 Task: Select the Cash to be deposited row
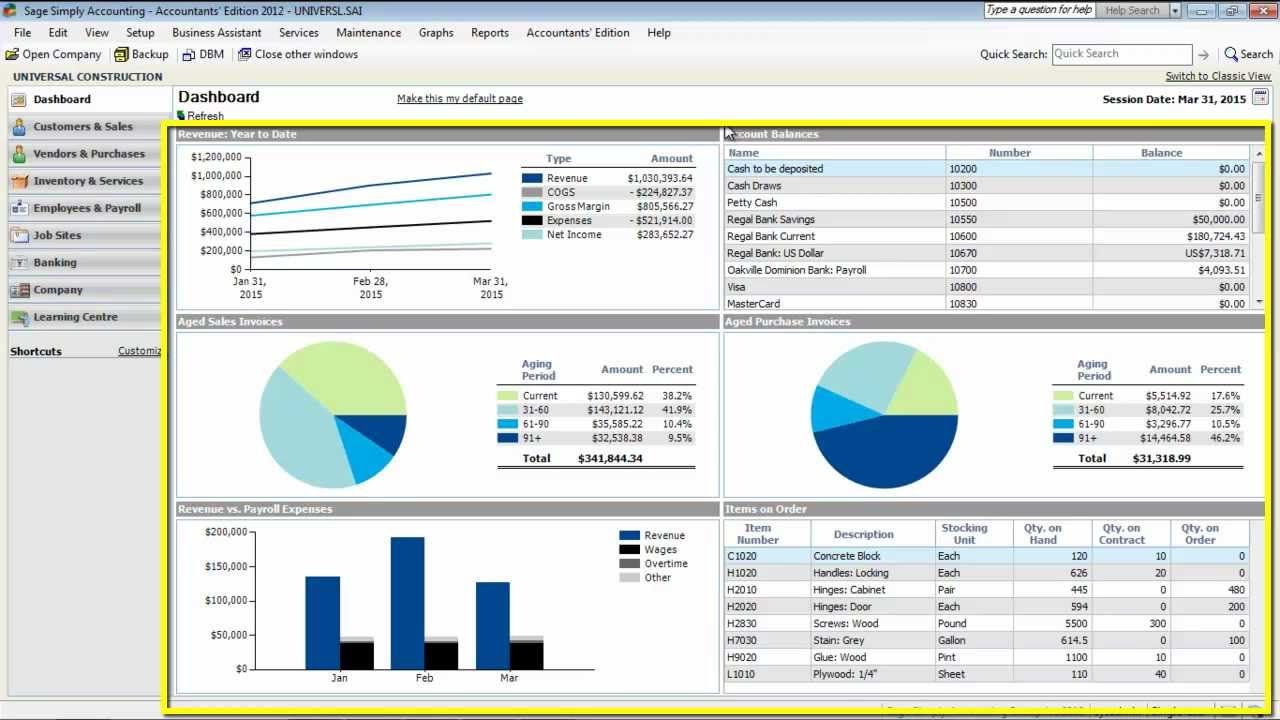coord(987,169)
